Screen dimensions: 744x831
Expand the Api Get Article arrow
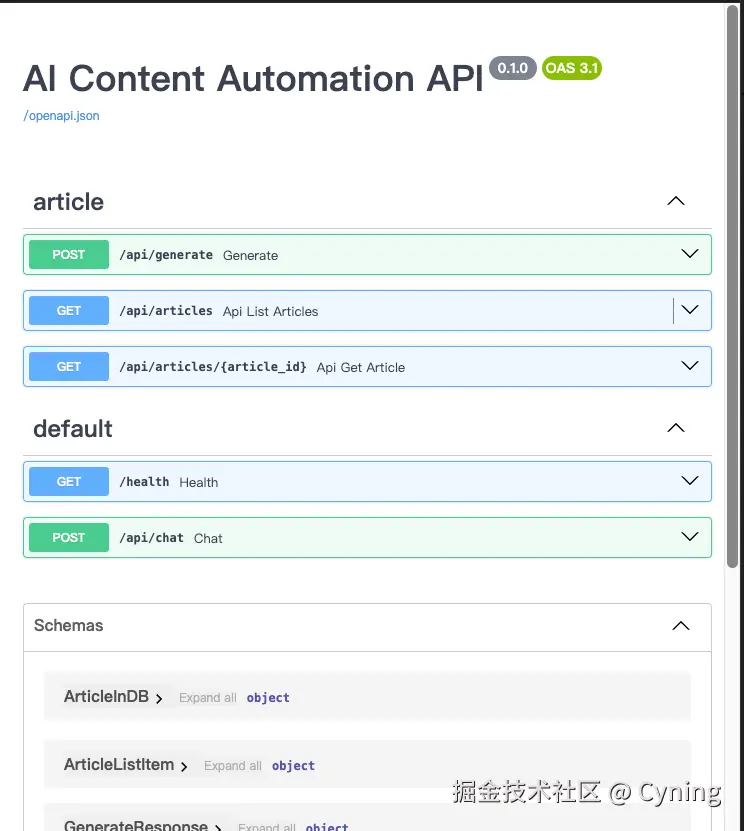coord(690,366)
